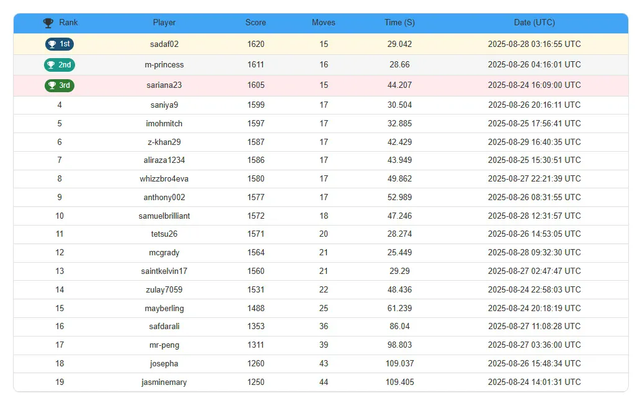
Task: Select player name imohmitch
Action: point(164,124)
